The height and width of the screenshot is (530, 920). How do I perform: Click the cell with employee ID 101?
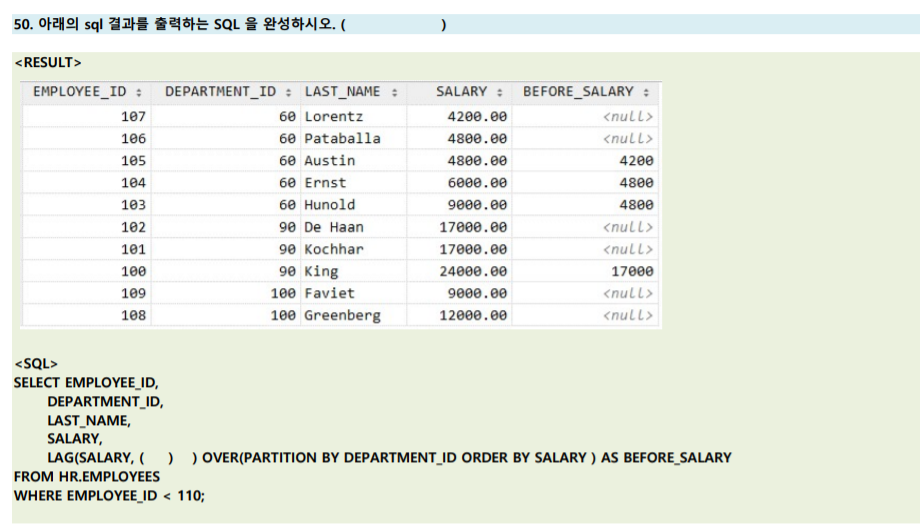tap(87, 249)
